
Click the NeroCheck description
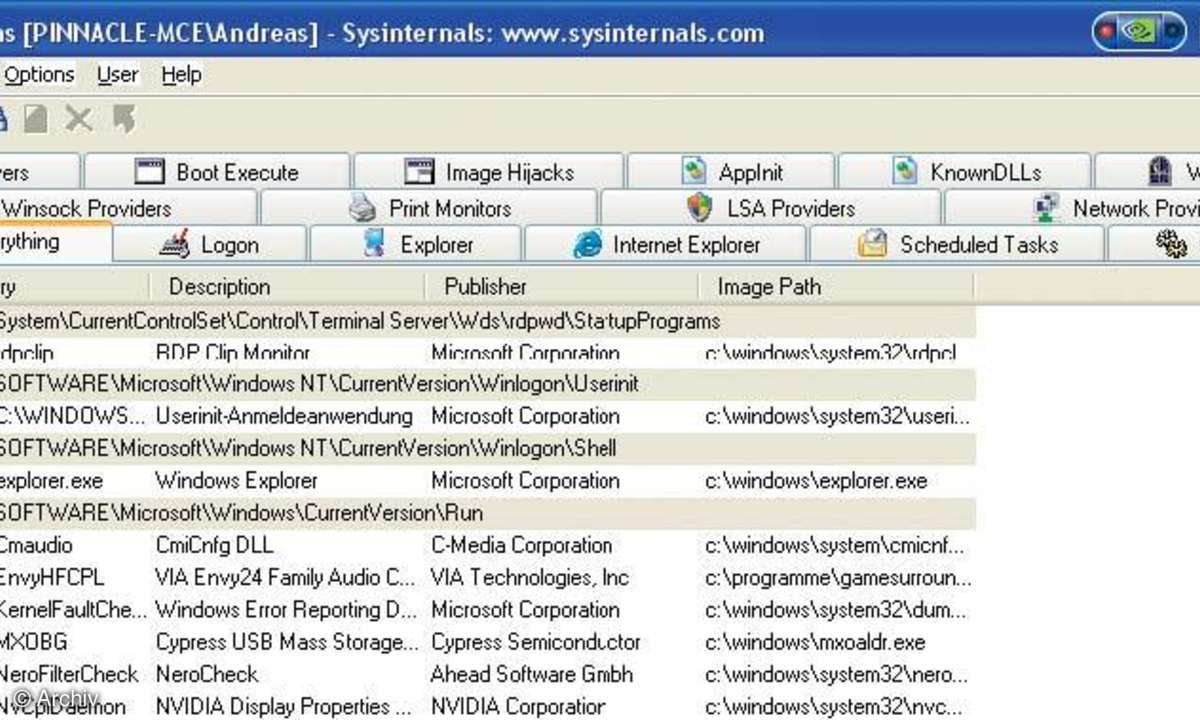point(206,674)
